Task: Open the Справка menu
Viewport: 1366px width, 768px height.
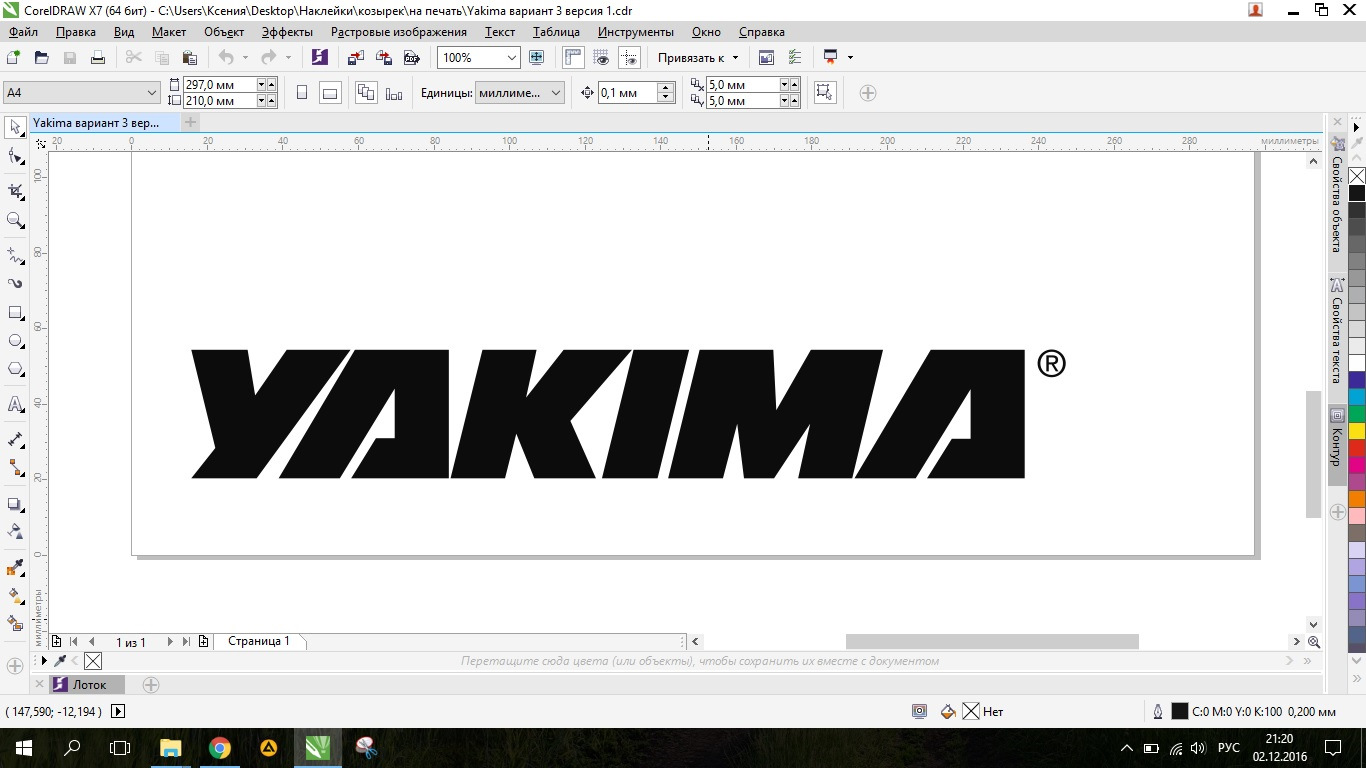Action: [761, 32]
